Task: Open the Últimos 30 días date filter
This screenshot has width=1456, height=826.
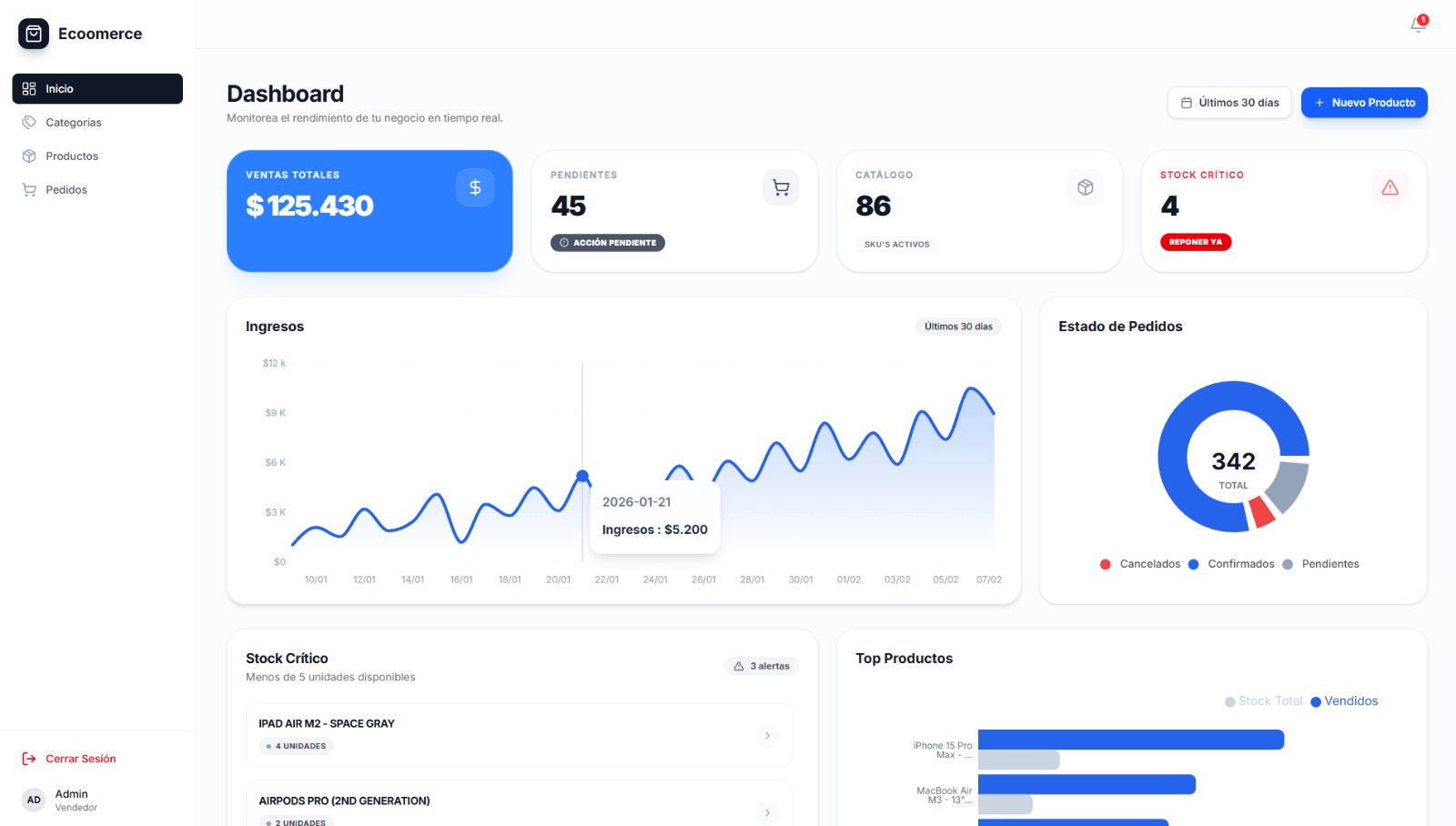Action: click(x=1229, y=103)
